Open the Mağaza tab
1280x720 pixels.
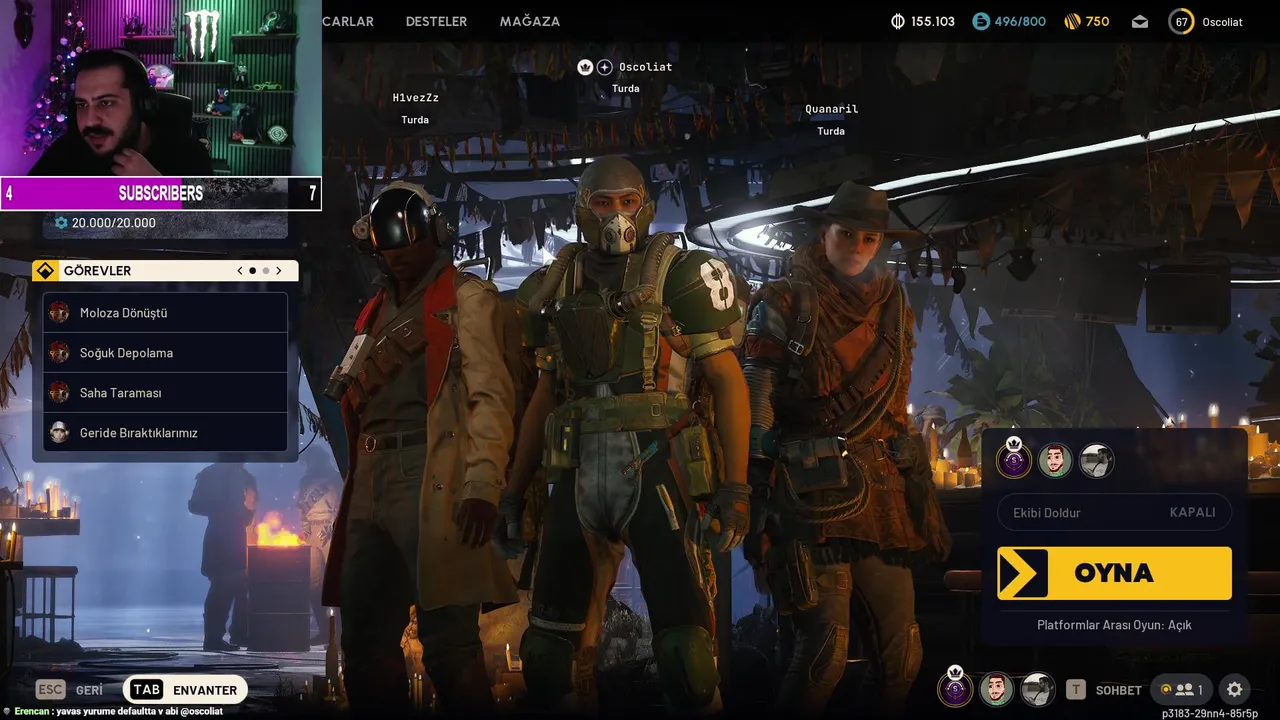[x=530, y=21]
